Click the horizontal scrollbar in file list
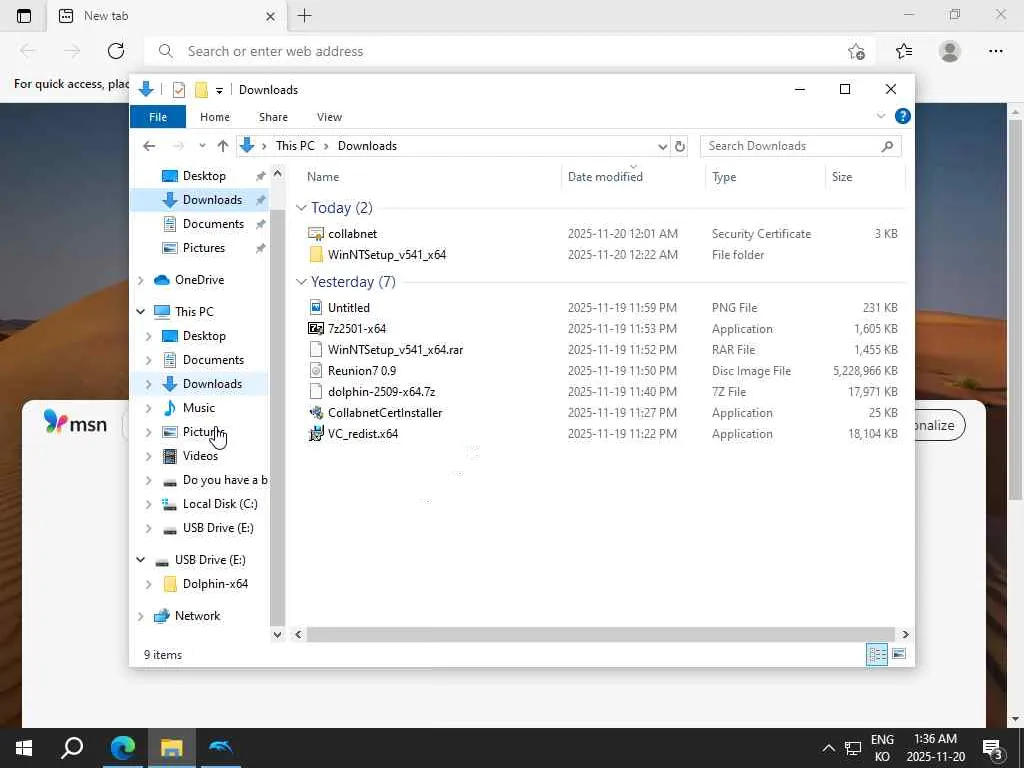The width and height of the screenshot is (1024, 768). 600,635
